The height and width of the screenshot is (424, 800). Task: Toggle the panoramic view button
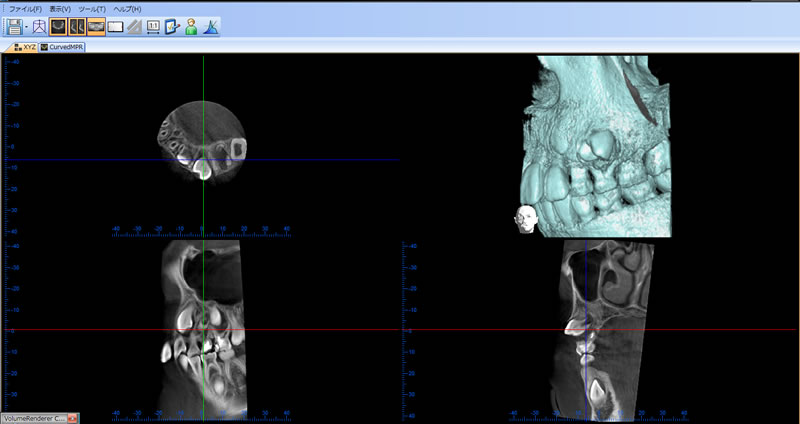[96, 27]
